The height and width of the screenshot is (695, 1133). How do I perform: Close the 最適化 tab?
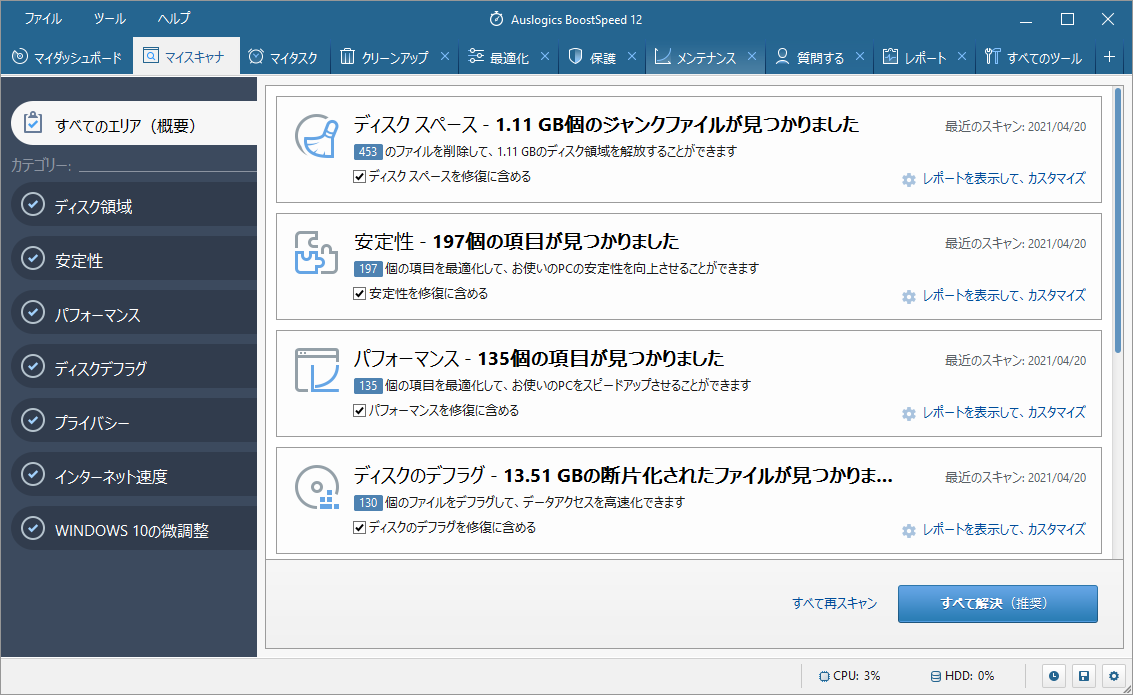(546, 57)
